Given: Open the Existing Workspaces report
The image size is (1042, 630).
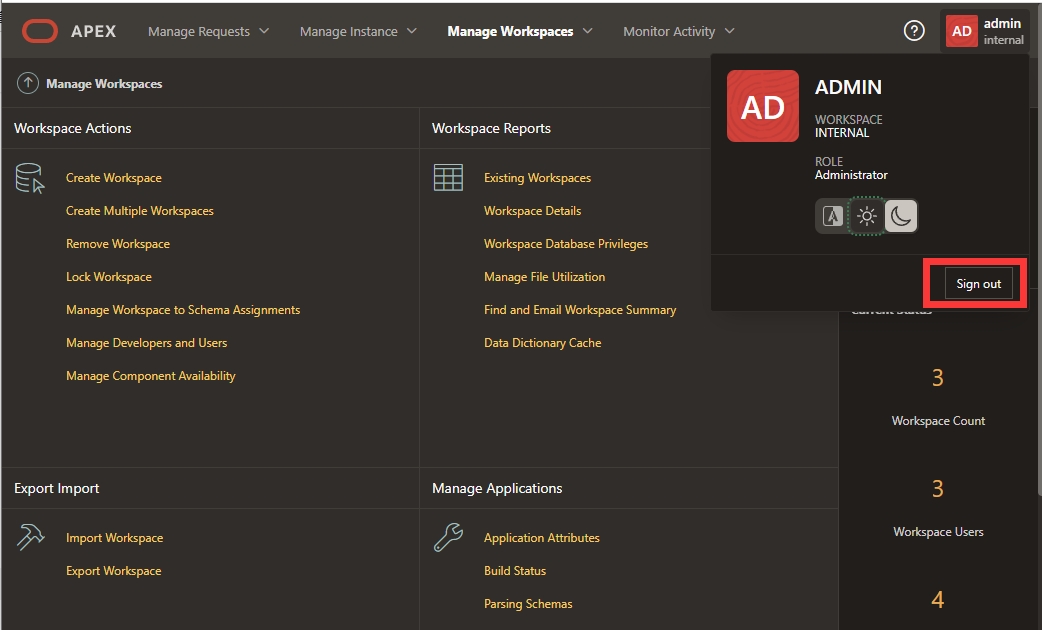Looking at the screenshot, I should tap(537, 178).
